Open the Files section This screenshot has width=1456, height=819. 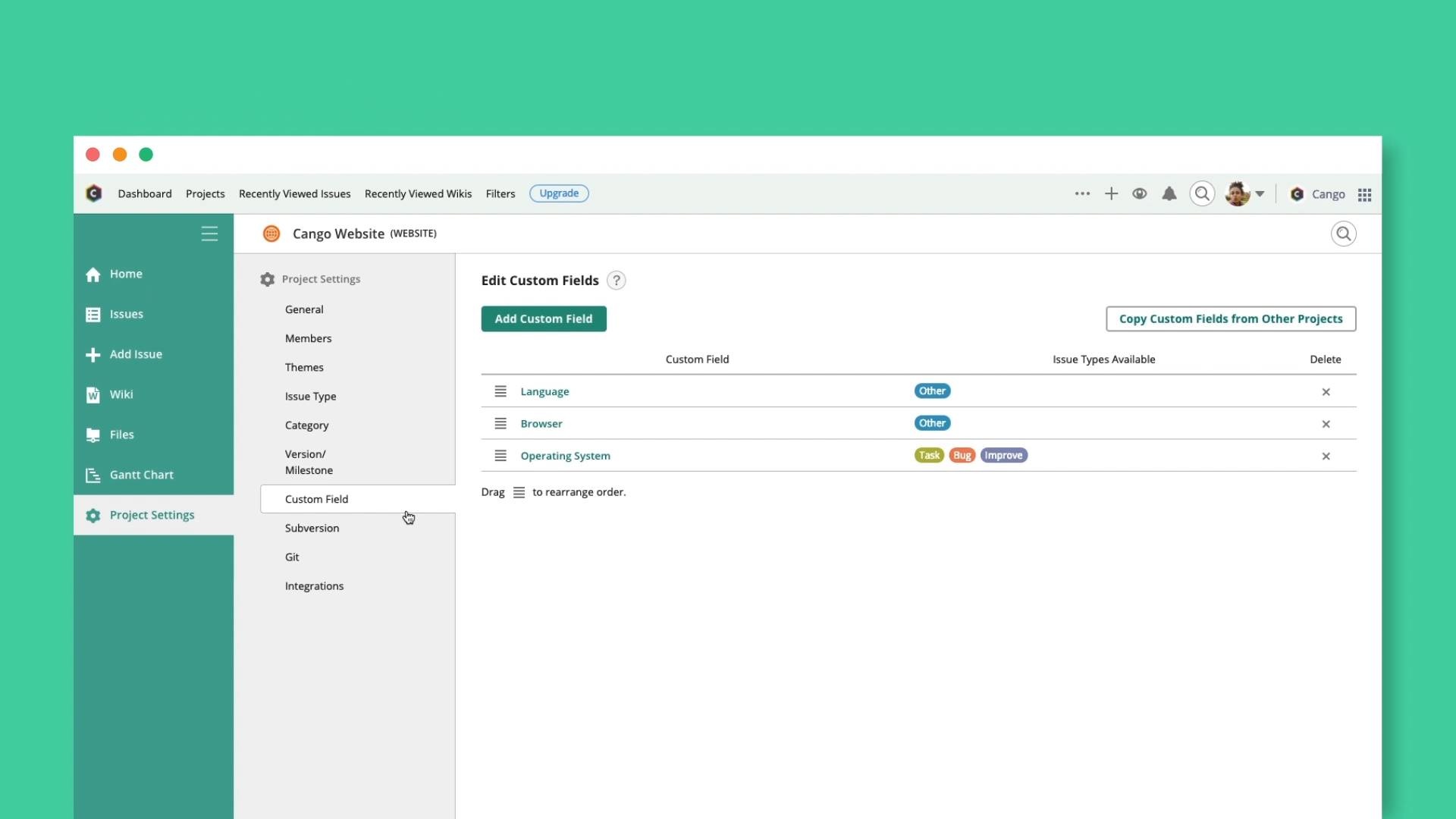(x=93, y=434)
